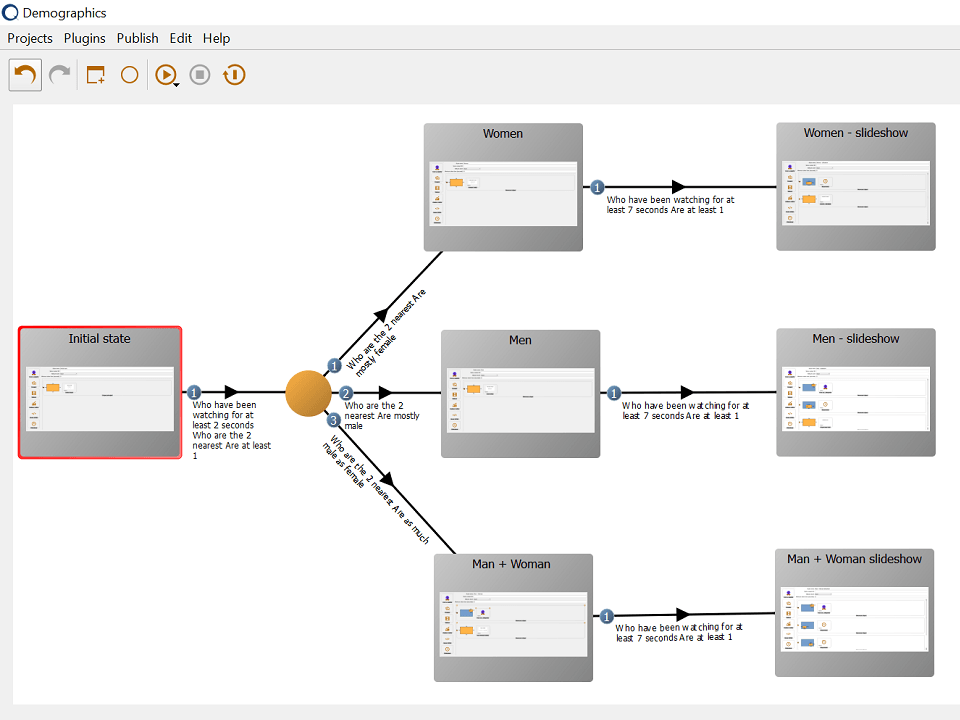Select the Women state node
960x720 pixels.
pos(502,187)
